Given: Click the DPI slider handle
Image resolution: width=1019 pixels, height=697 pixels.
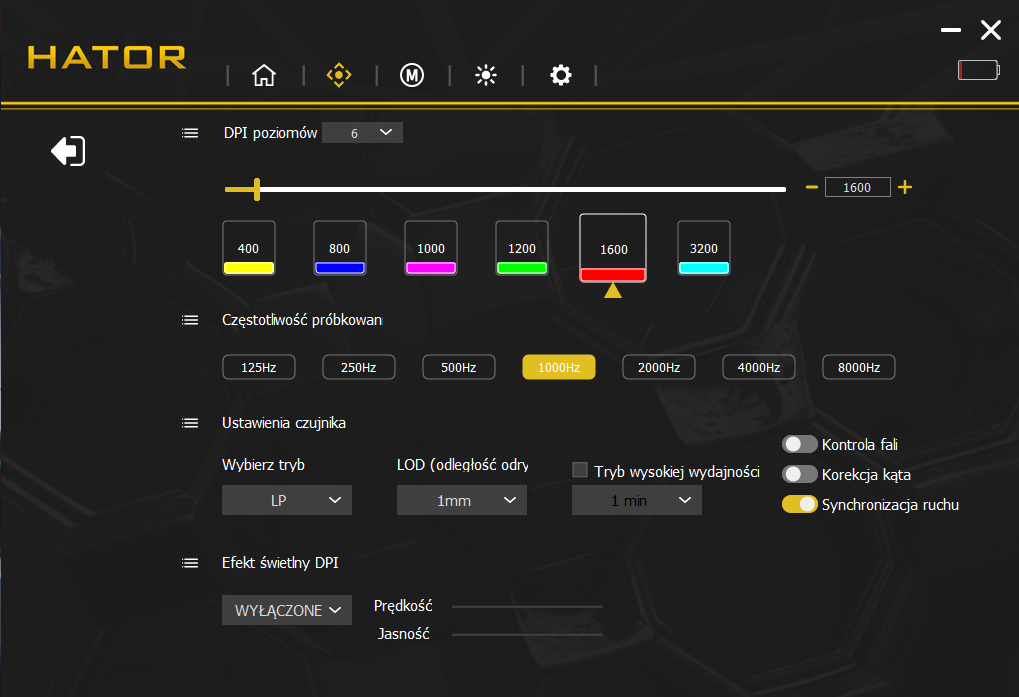Looking at the screenshot, I should [x=257, y=189].
